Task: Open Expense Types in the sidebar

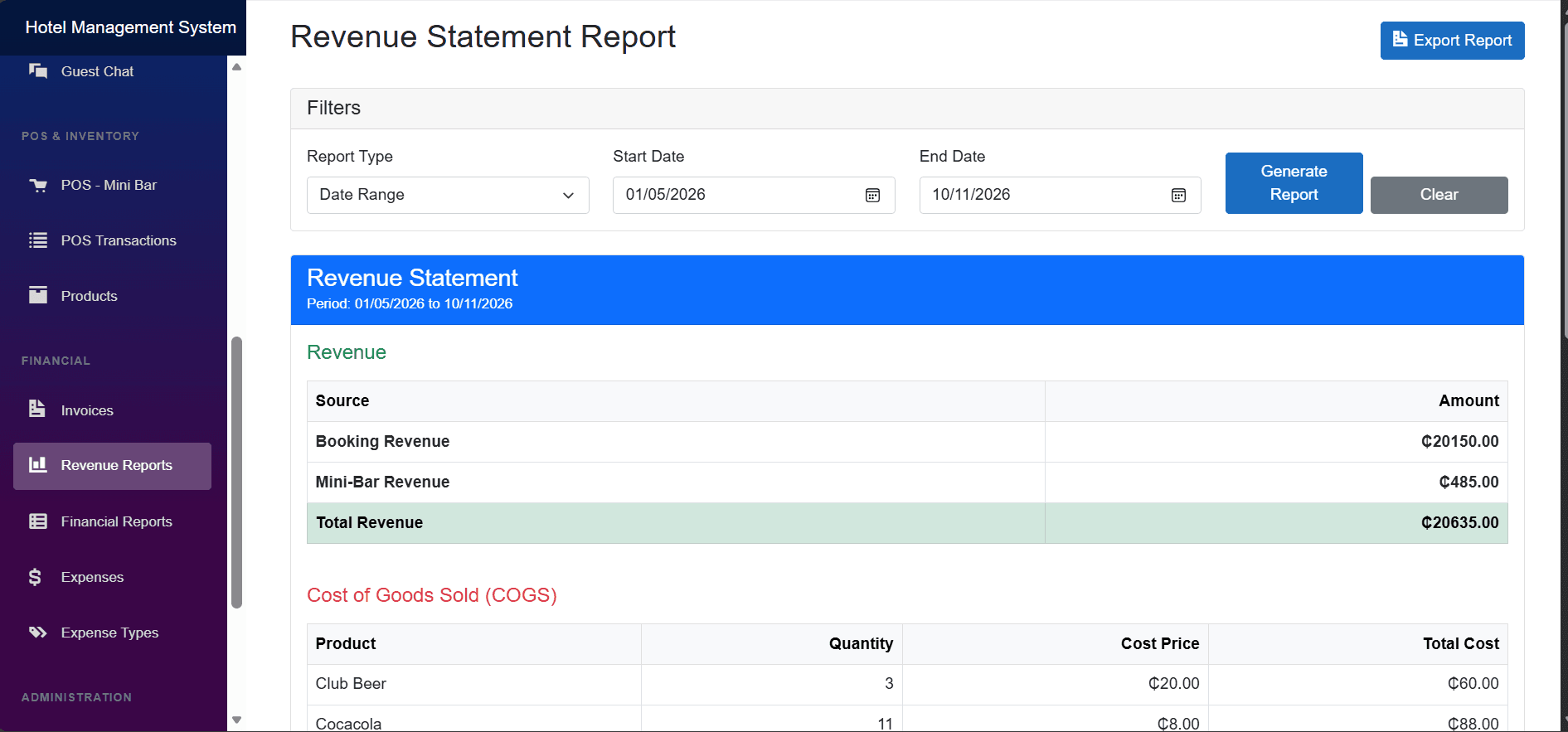Action: point(113,633)
